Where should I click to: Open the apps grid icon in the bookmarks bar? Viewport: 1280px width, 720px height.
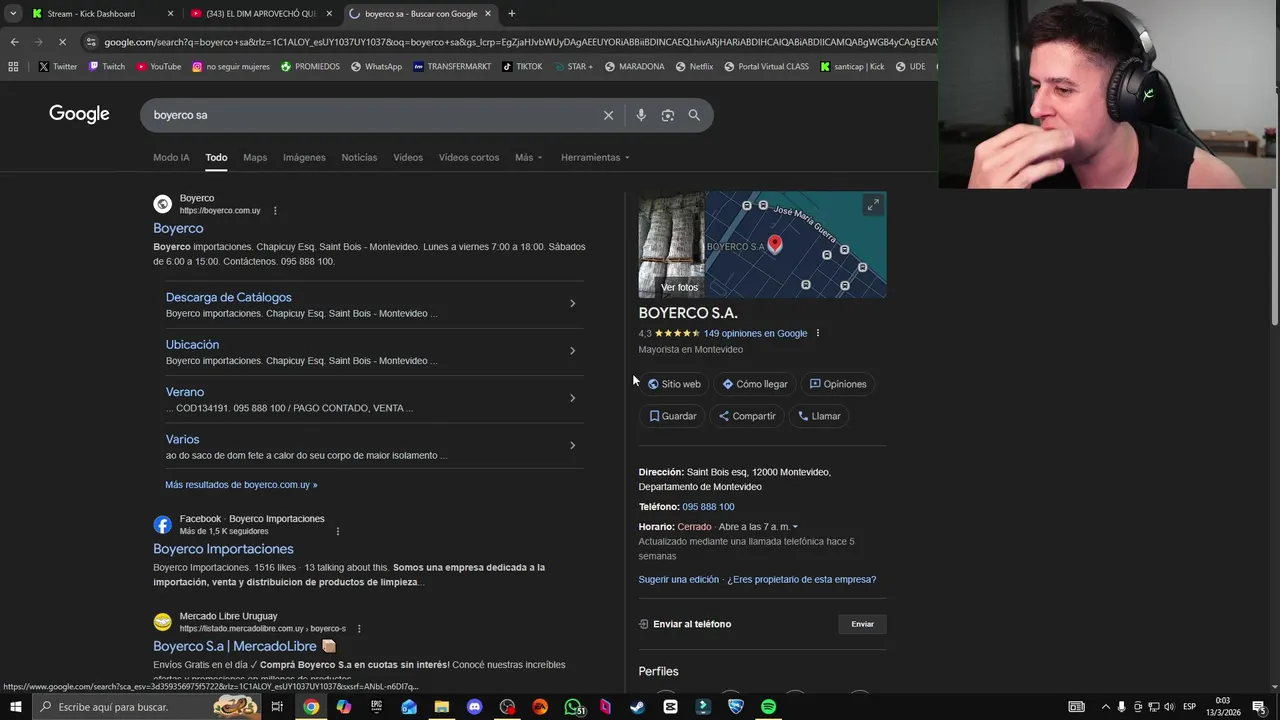click(13, 67)
